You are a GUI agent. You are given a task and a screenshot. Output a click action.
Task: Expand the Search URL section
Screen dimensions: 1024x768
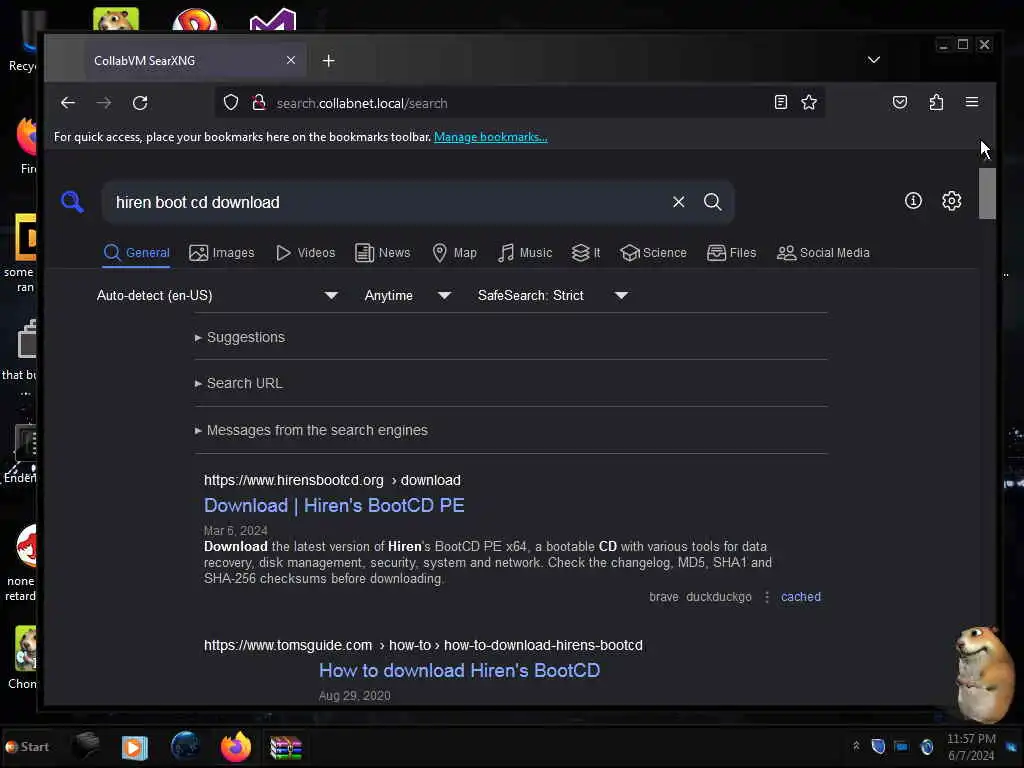pos(238,383)
